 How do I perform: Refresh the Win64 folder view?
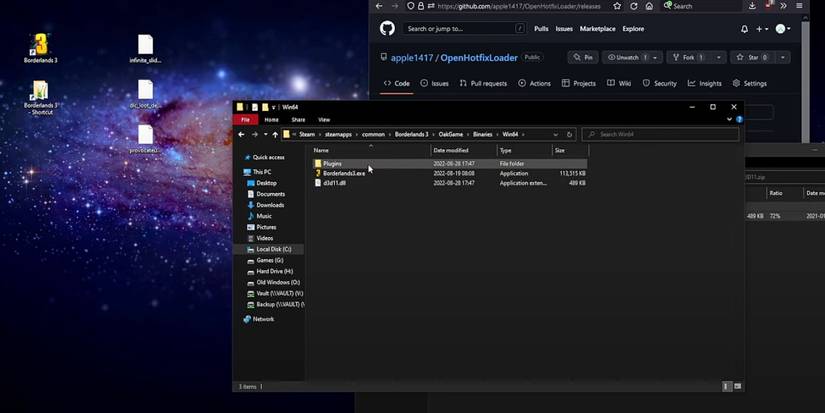point(569,134)
